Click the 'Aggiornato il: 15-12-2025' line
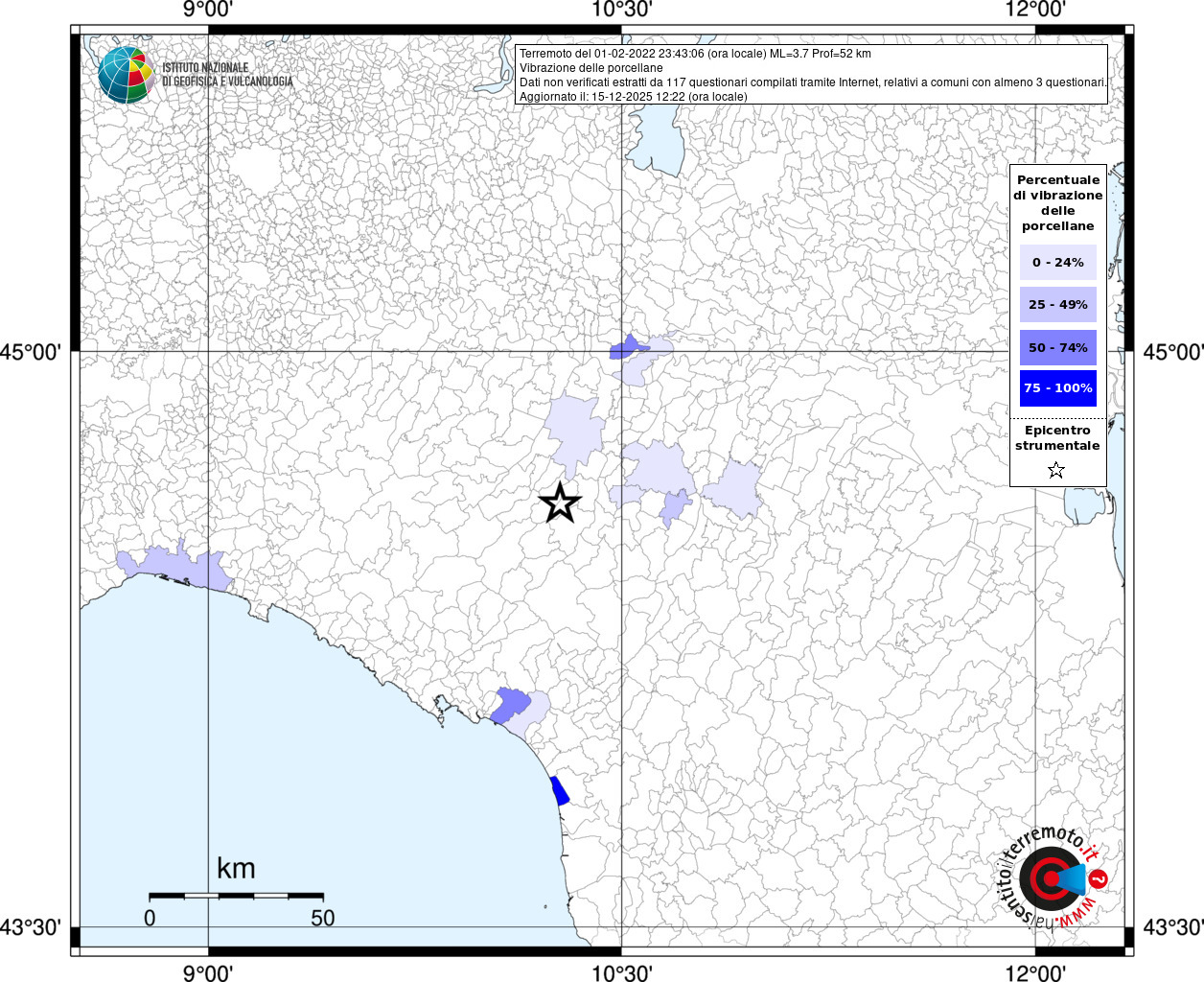The height and width of the screenshot is (982, 1204). pos(633,97)
